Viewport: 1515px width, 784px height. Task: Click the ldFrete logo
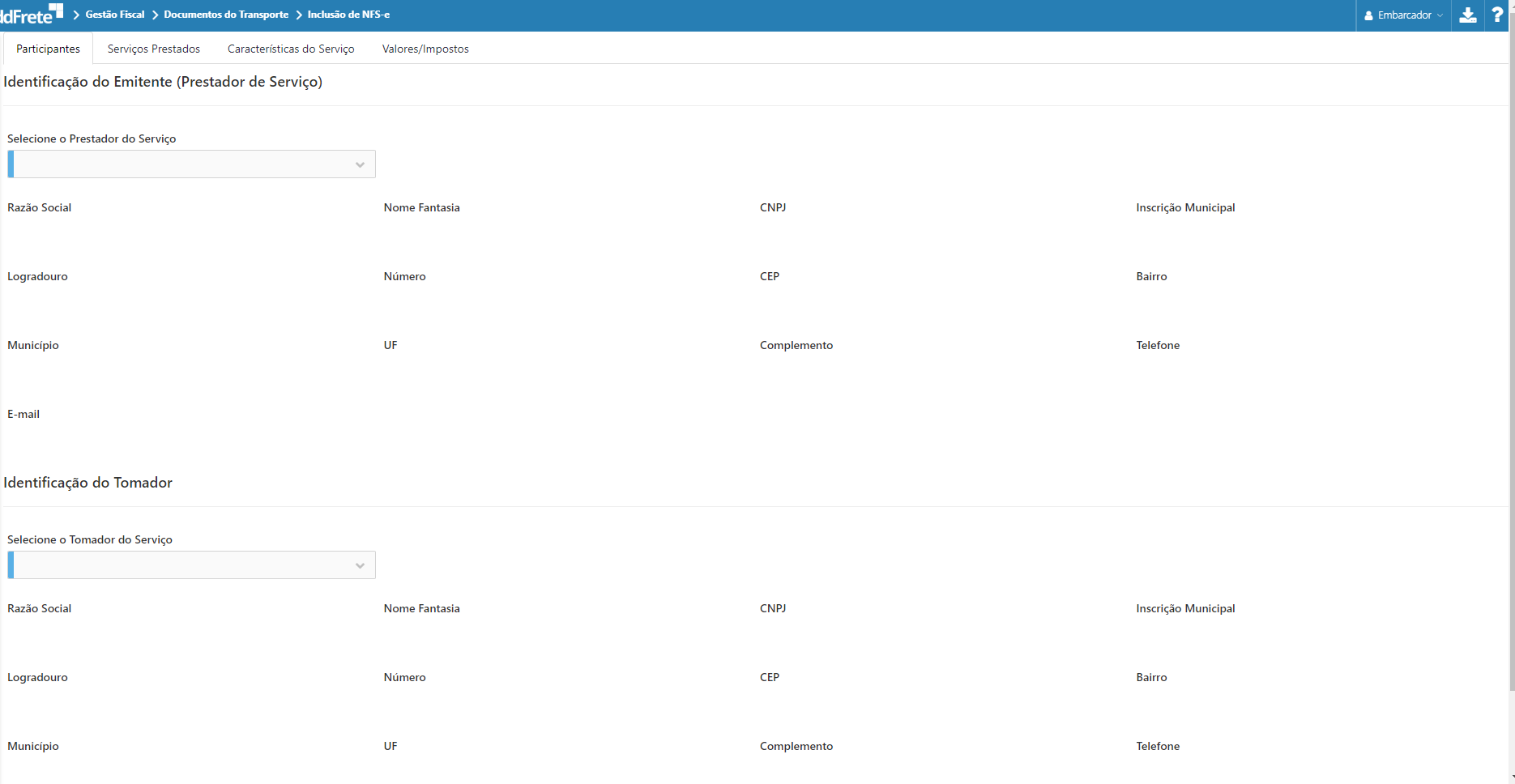pos(32,15)
